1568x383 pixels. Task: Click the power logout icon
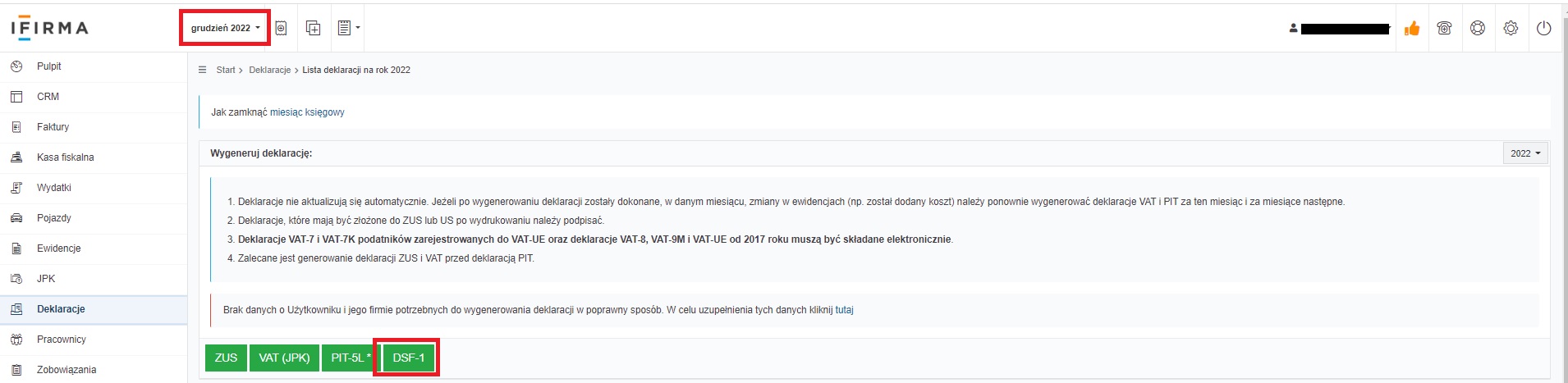point(1543,28)
